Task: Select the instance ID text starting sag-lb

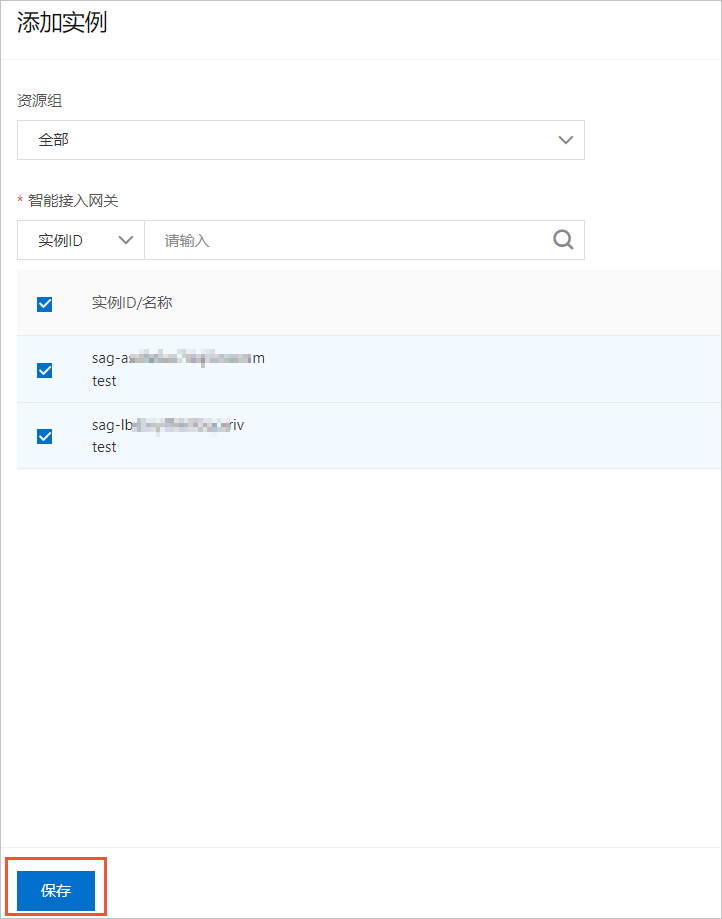Action: click(168, 425)
